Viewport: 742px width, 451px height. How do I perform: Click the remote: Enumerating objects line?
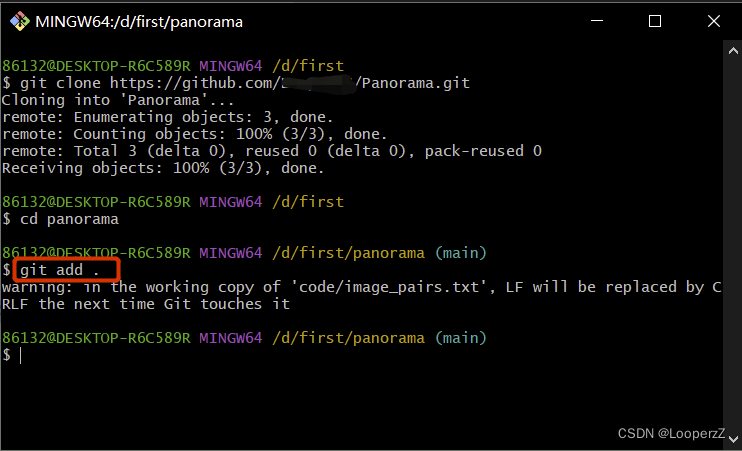[168, 117]
